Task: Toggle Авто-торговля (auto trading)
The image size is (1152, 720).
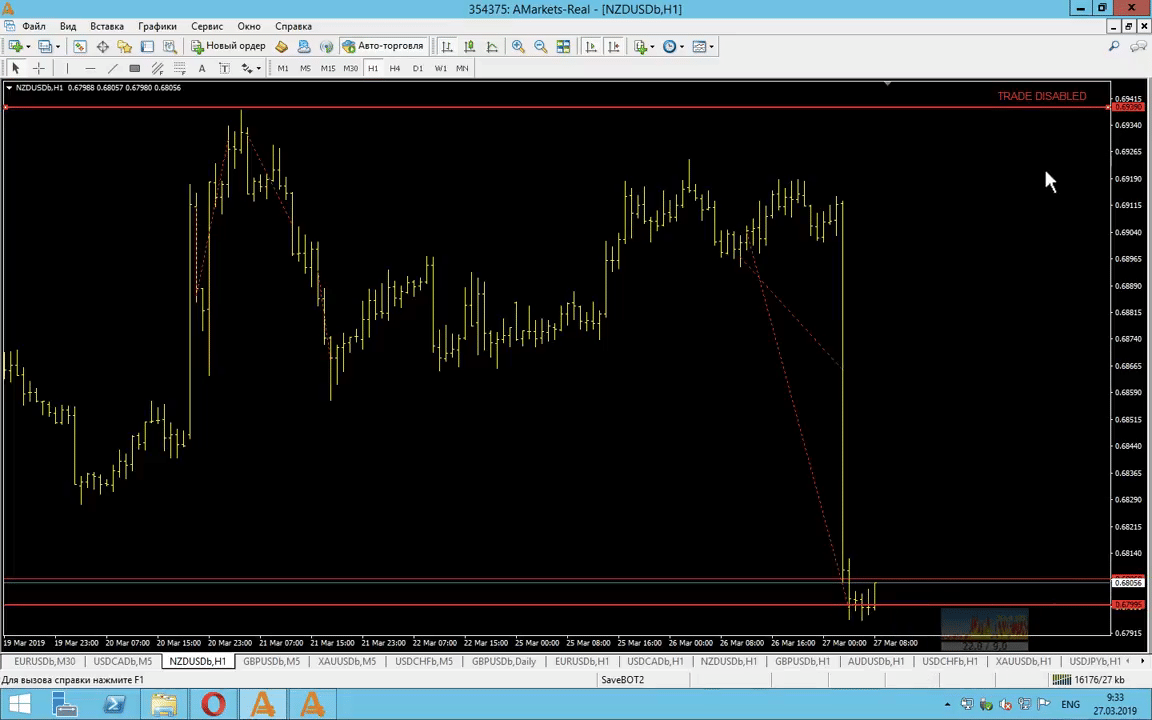Action: tap(383, 46)
